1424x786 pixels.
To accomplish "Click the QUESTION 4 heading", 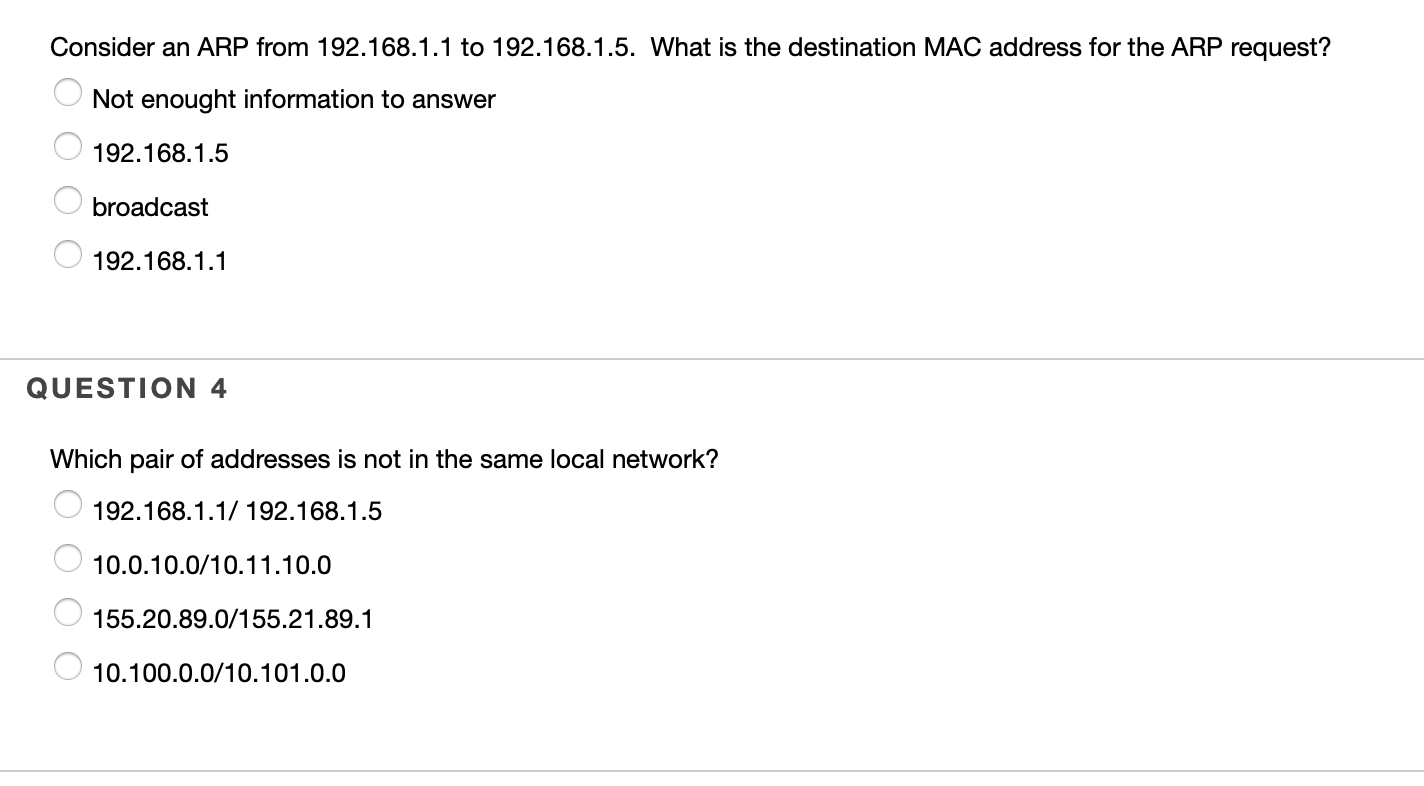I will (x=126, y=388).
